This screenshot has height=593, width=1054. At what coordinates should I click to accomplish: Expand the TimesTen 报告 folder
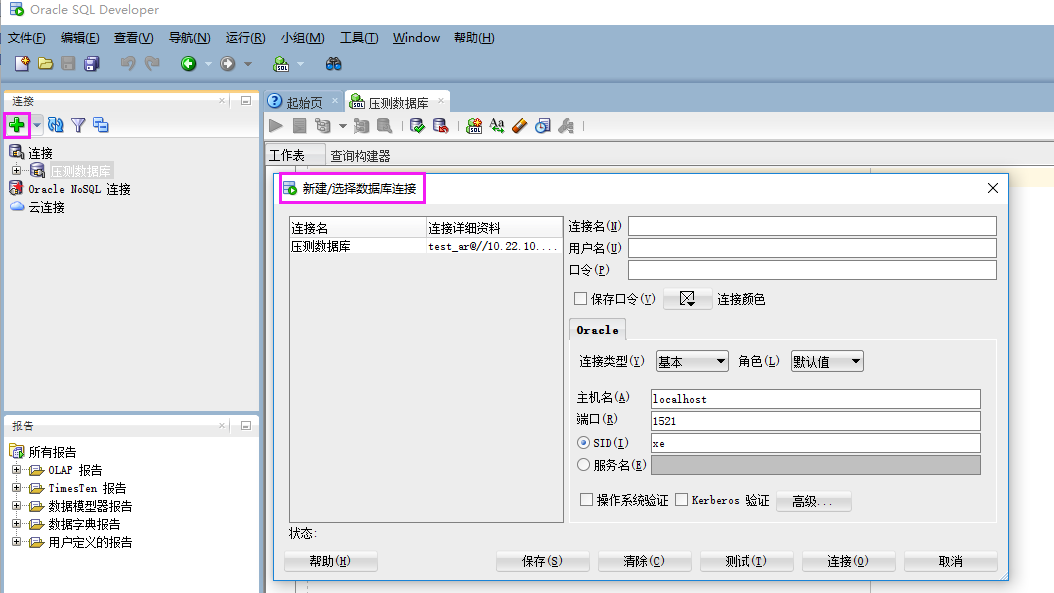click(x=17, y=487)
